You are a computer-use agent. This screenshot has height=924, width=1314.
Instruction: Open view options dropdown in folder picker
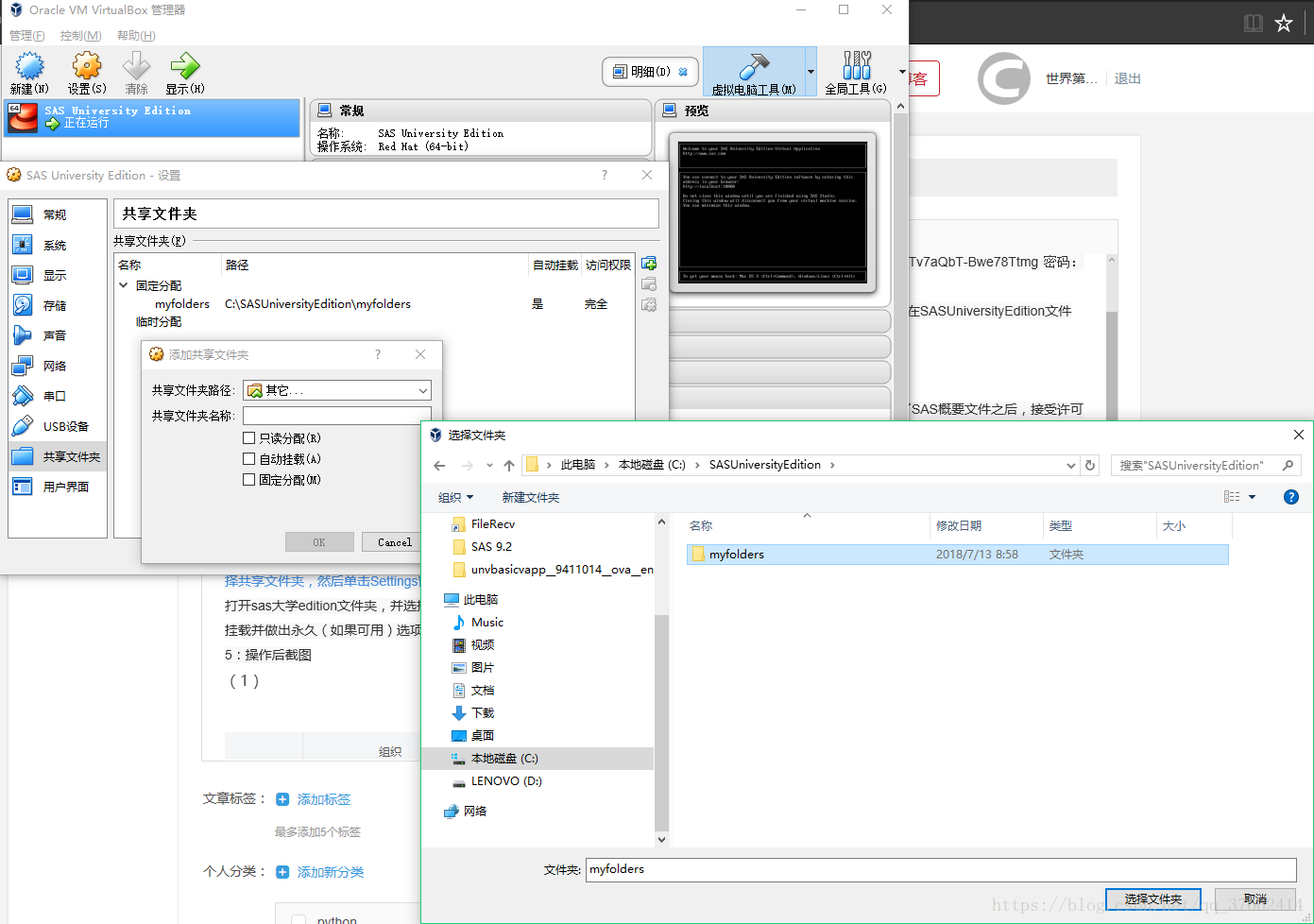coord(1253,497)
